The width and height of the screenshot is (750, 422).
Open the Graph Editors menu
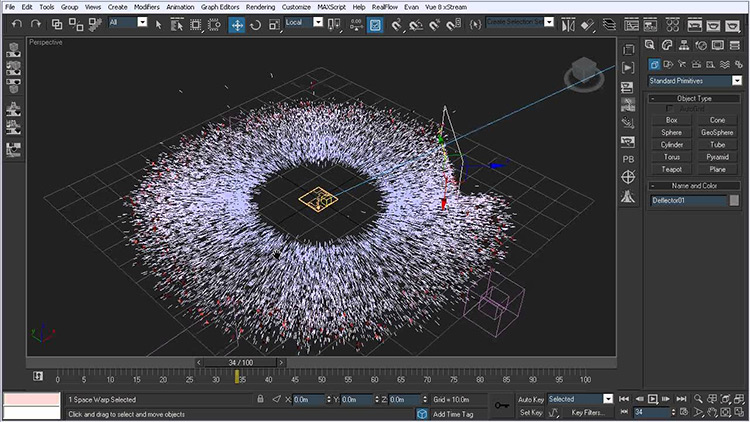pos(220,7)
